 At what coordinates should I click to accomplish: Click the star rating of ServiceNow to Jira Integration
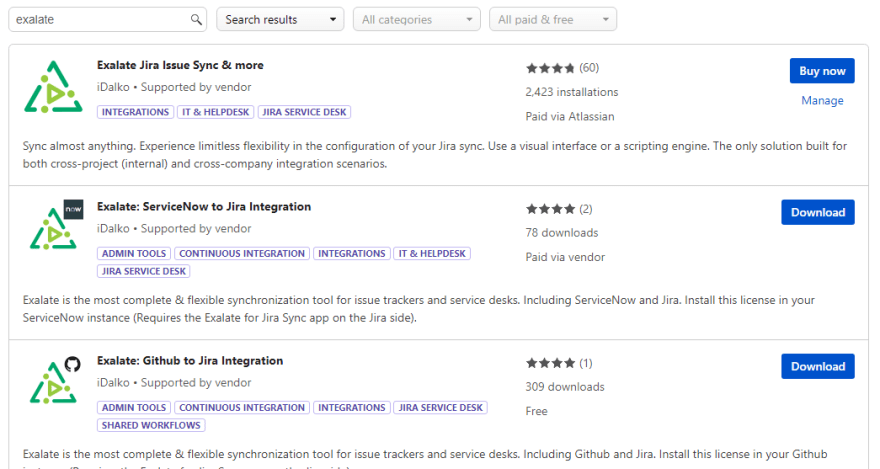[550, 209]
